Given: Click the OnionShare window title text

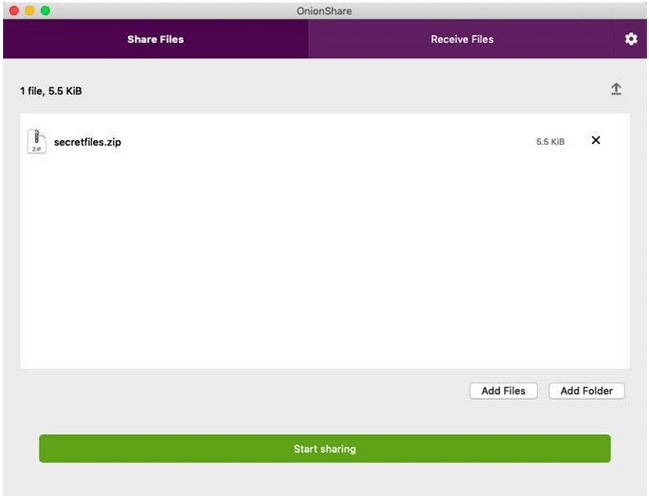Looking at the screenshot, I should 324,10.
